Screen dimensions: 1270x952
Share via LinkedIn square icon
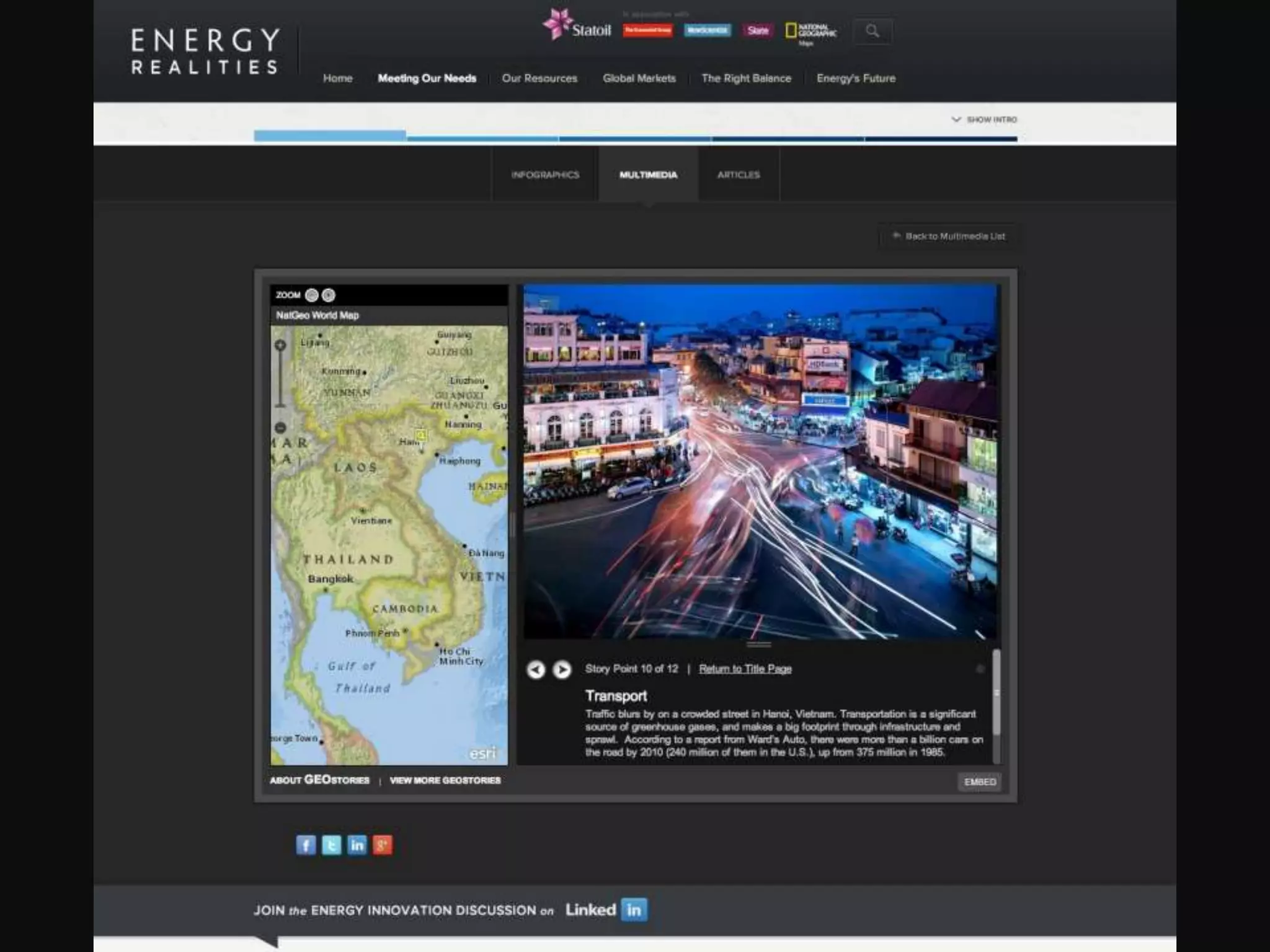coord(357,845)
